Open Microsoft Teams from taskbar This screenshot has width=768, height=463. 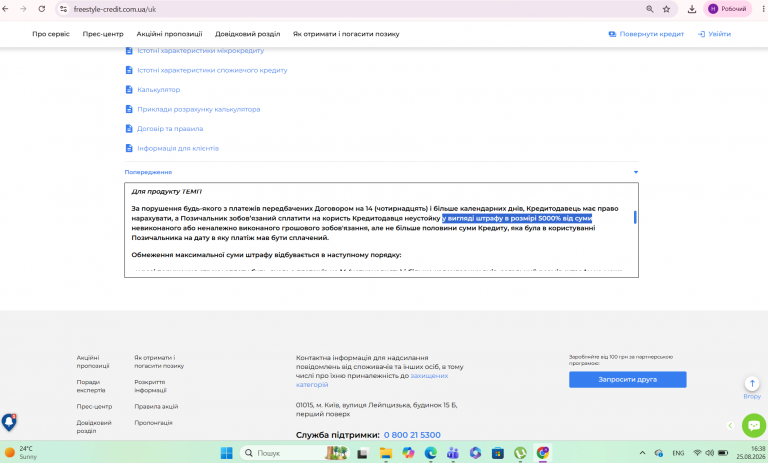click(x=453, y=453)
